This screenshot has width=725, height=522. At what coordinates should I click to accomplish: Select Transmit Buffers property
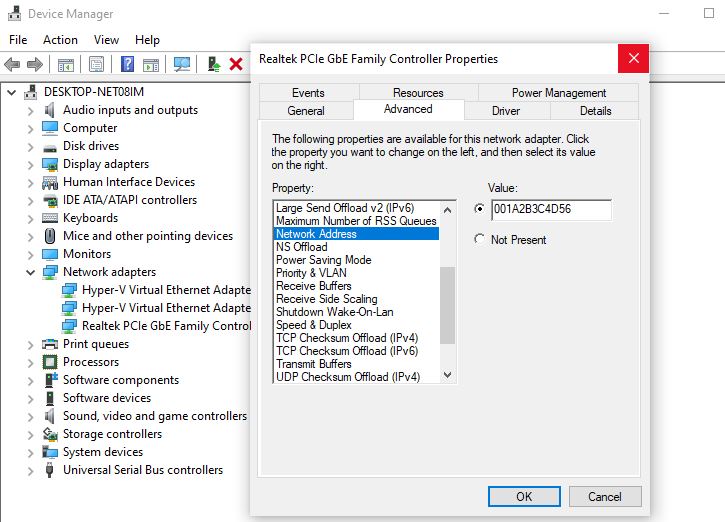coord(314,364)
